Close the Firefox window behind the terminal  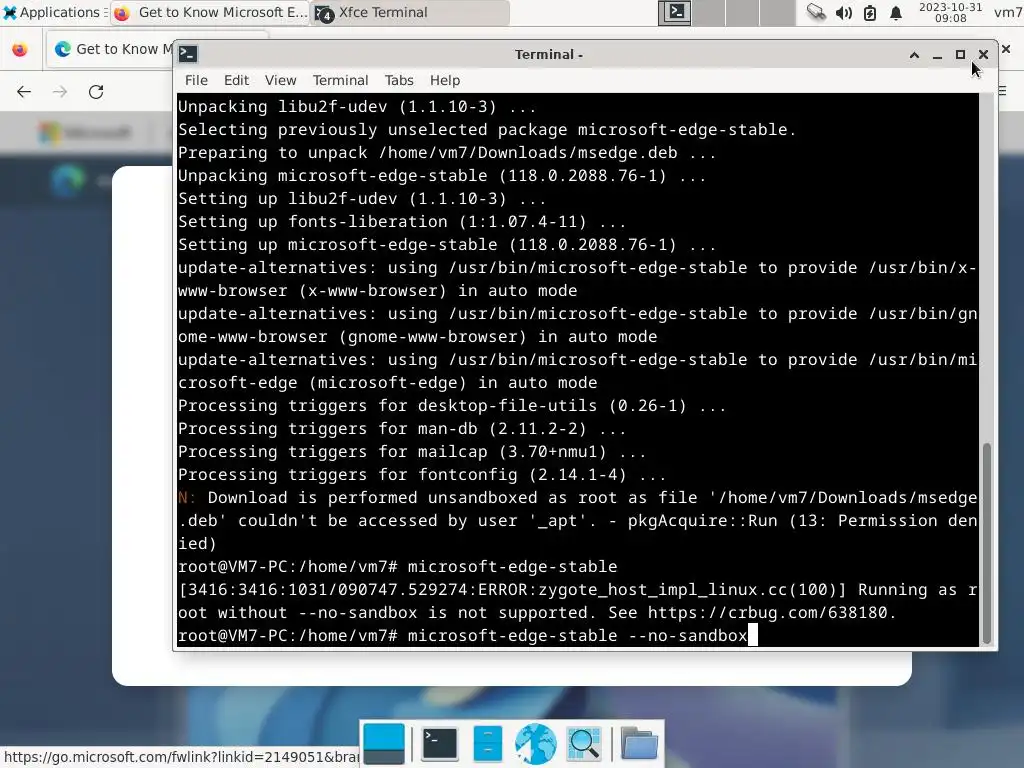tap(1006, 49)
